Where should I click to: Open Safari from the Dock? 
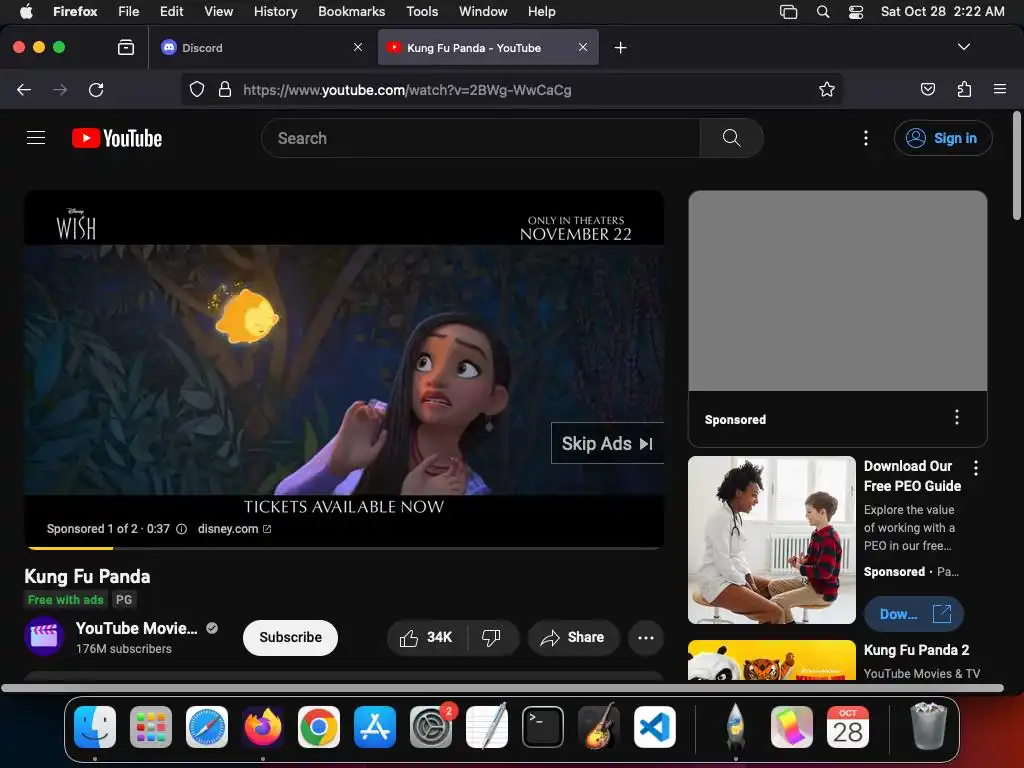pos(207,727)
